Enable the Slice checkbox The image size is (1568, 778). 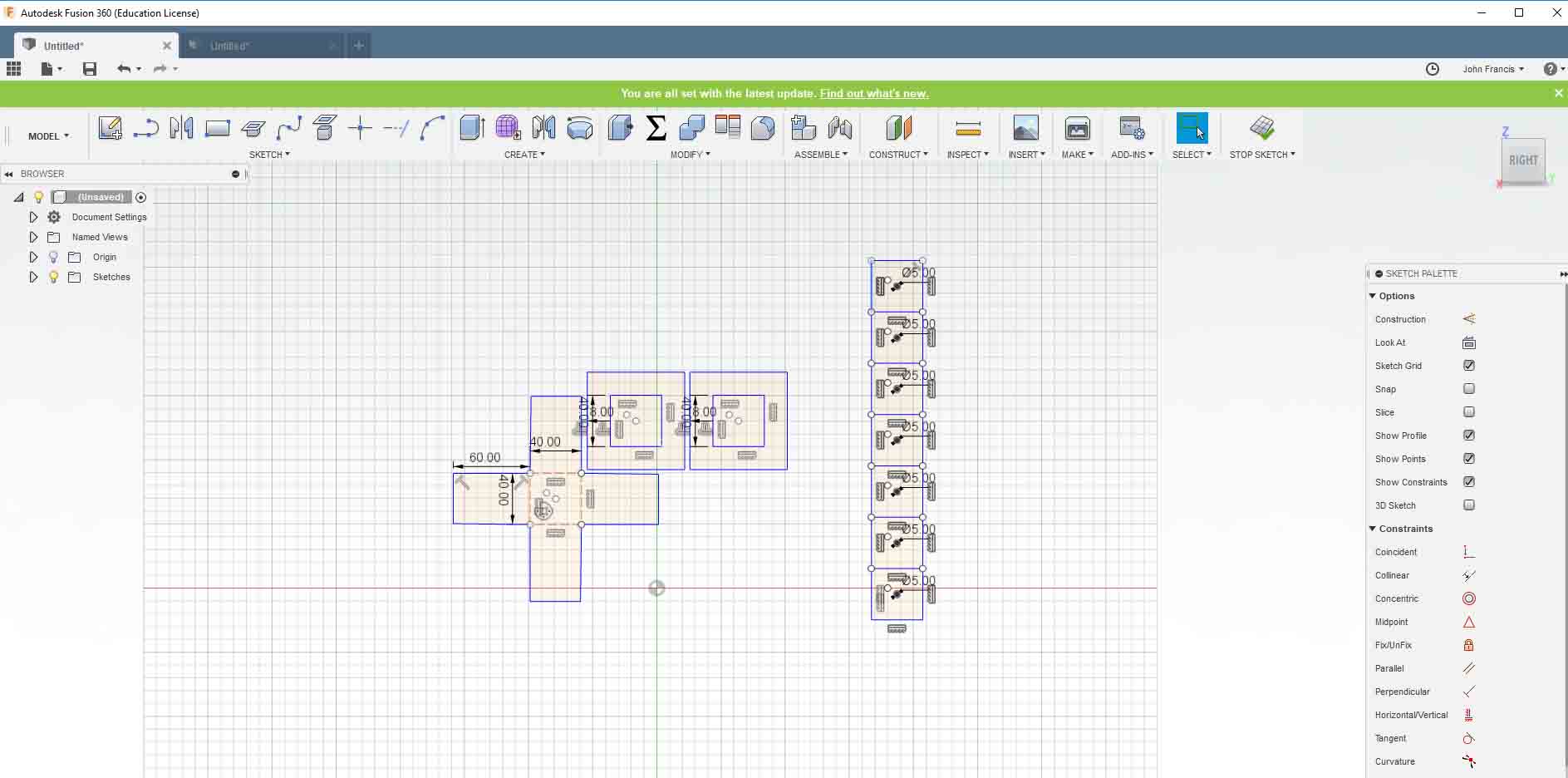click(1469, 412)
